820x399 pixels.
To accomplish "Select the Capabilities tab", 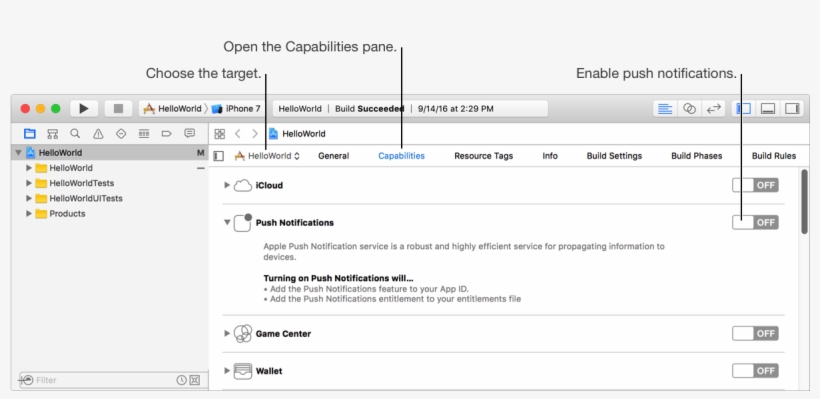I will coord(402,156).
